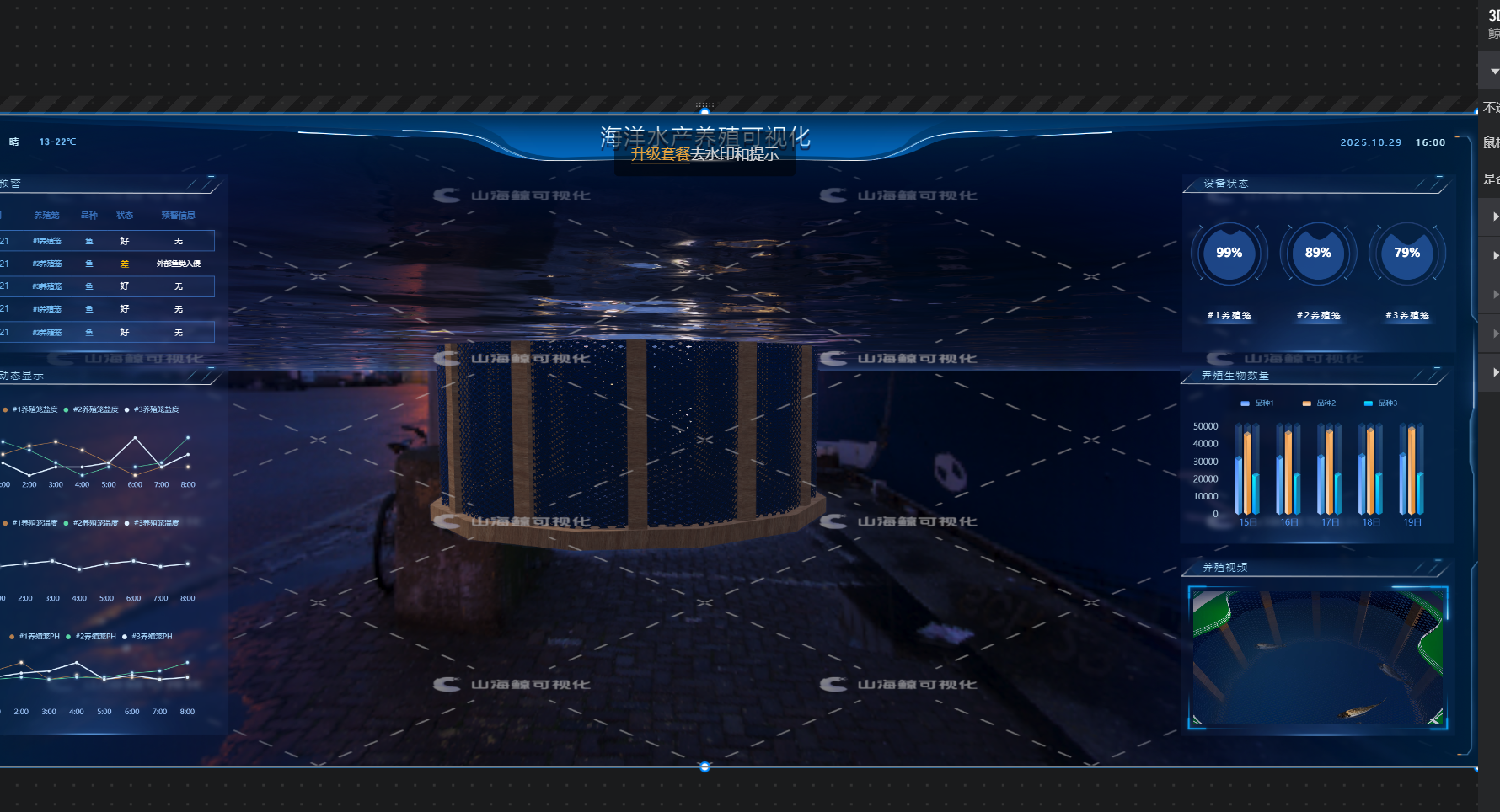Click the 升级套餐 upgrade plan link
This screenshot has width=1500, height=812.
(x=660, y=154)
